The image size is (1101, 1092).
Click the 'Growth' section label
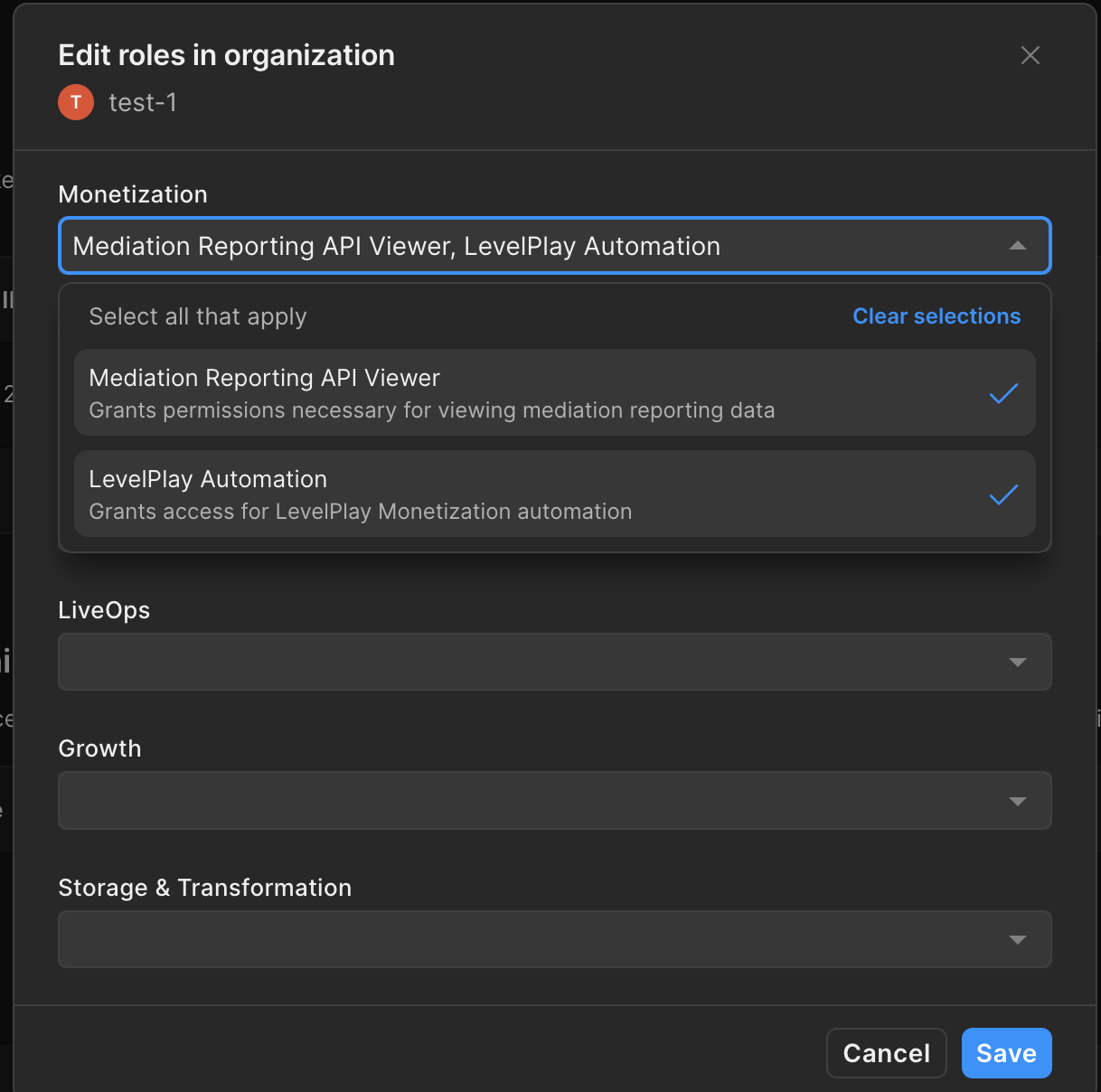[99, 748]
